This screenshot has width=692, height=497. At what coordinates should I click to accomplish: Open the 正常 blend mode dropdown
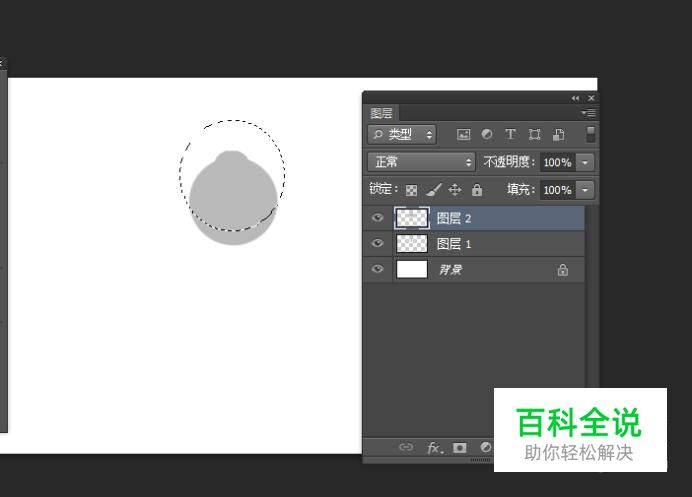[421, 162]
